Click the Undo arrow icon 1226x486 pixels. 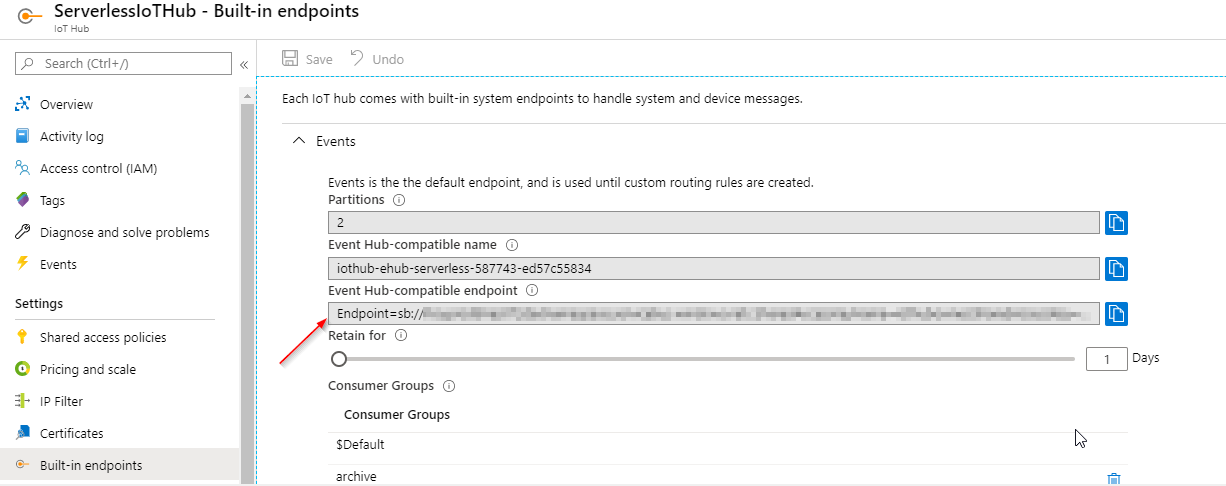click(357, 58)
